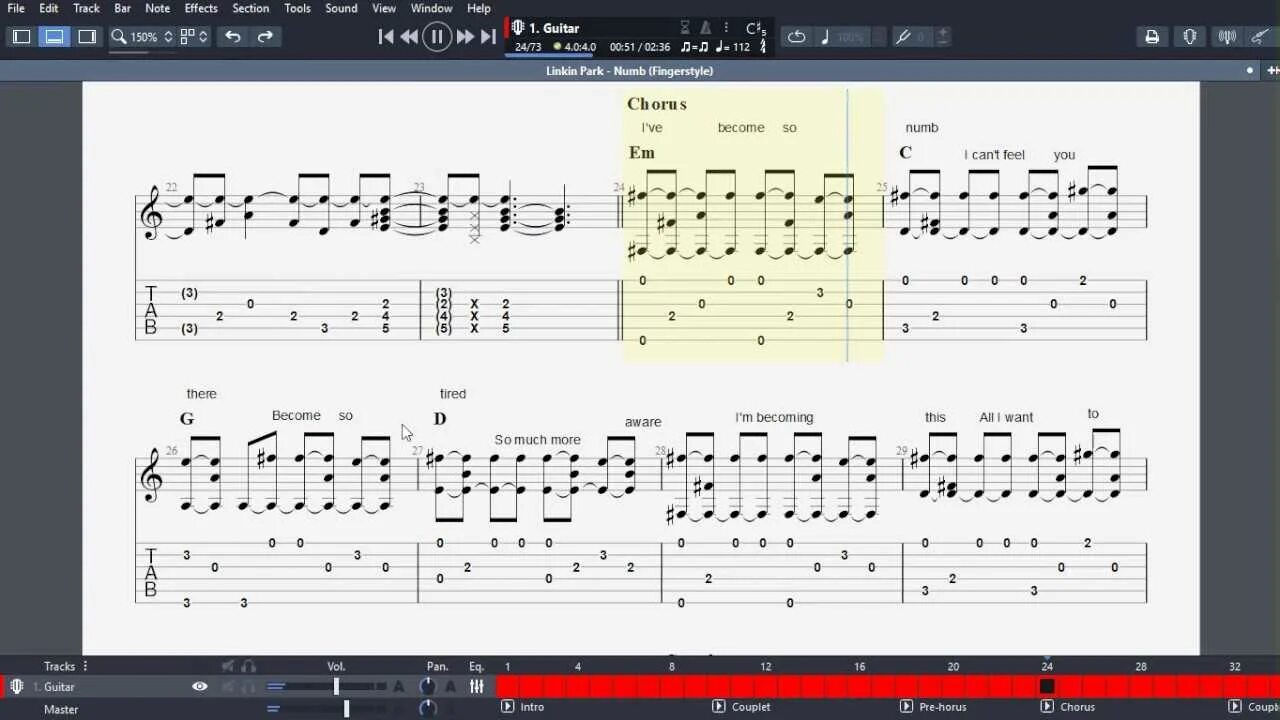Open the Tracks options three-dots menu
Viewport: 1280px width, 720px height.
click(85, 666)
